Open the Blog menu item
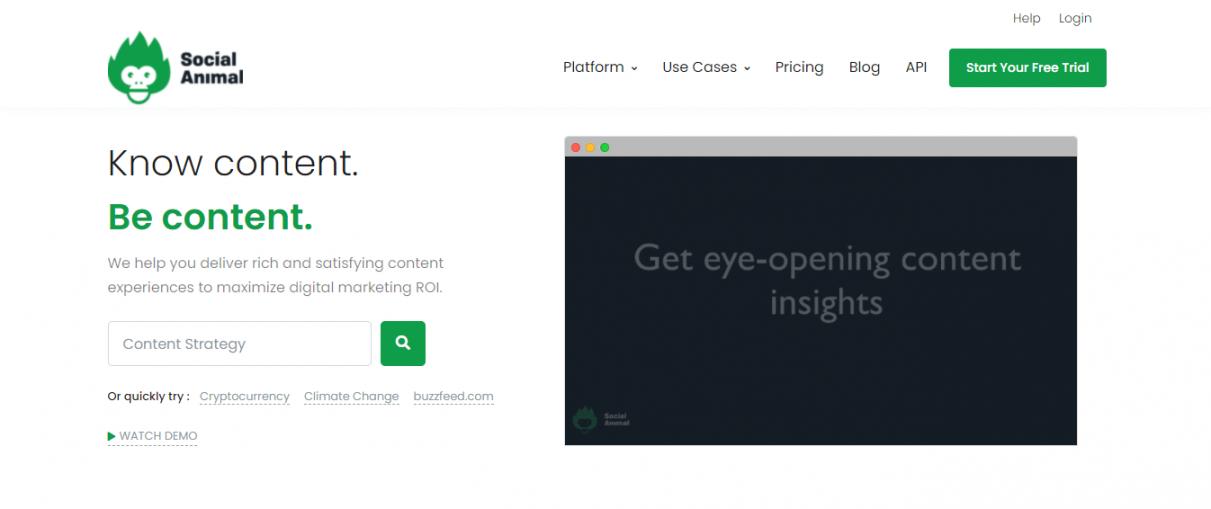The width and height of the screenshot is (1211, 509). (864, 68)
